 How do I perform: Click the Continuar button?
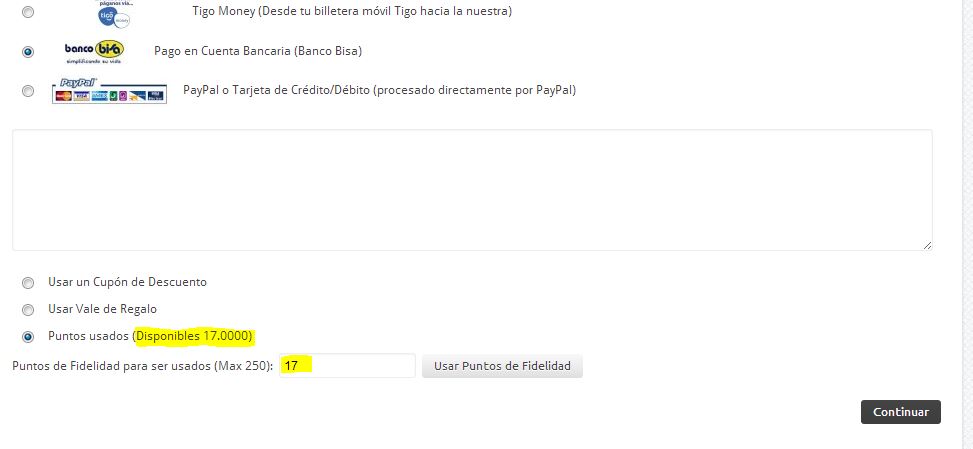900,412
